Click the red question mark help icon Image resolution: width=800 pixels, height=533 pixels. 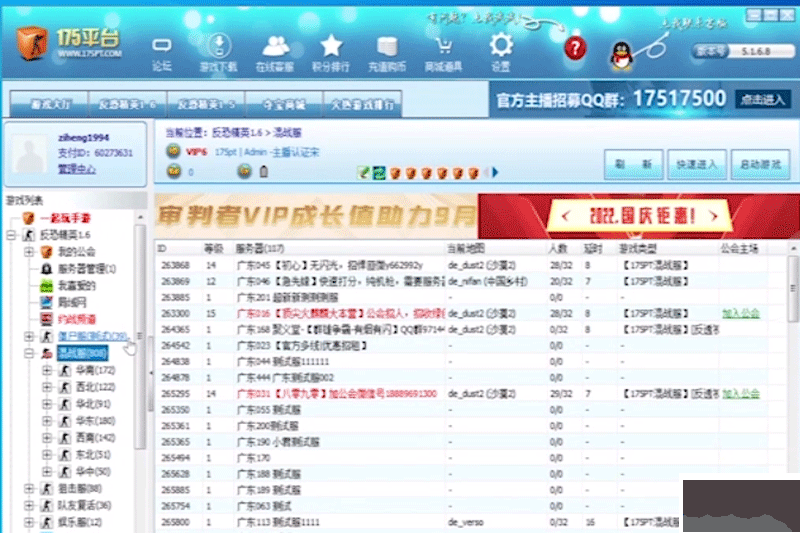click(x=575, y=48)
